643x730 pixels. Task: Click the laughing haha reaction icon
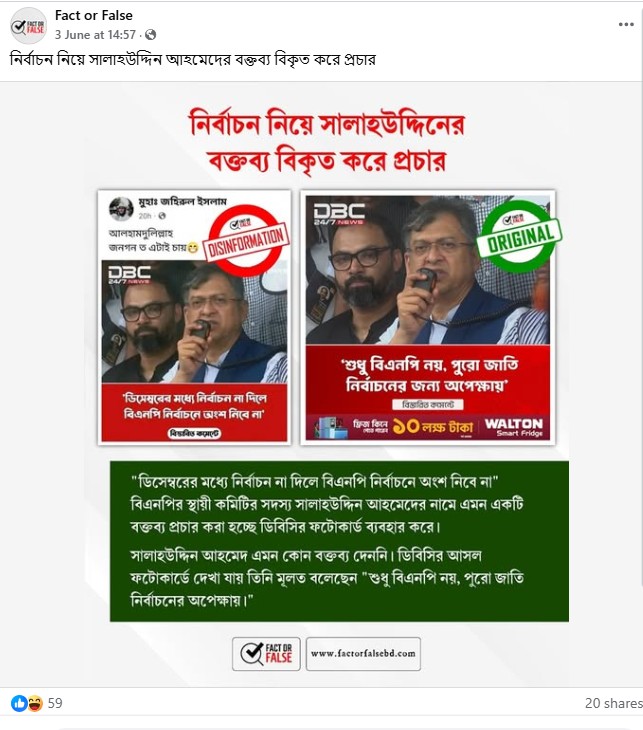point(34,703)
